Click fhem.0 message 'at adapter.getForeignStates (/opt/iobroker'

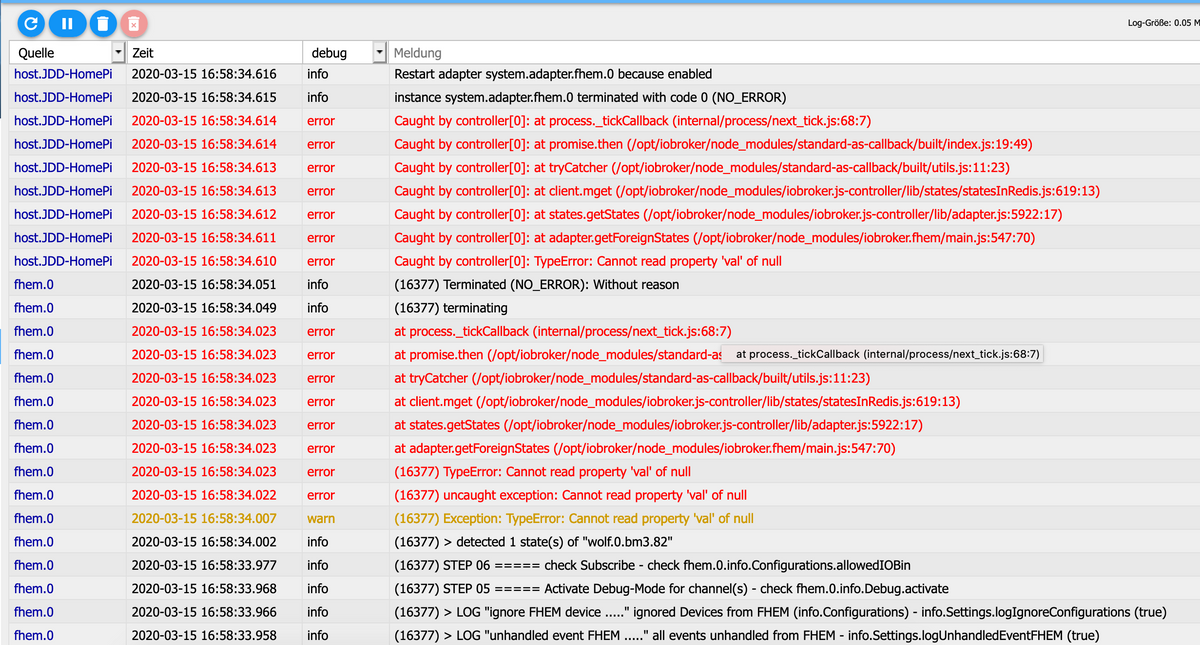click(x=645, y=448)
